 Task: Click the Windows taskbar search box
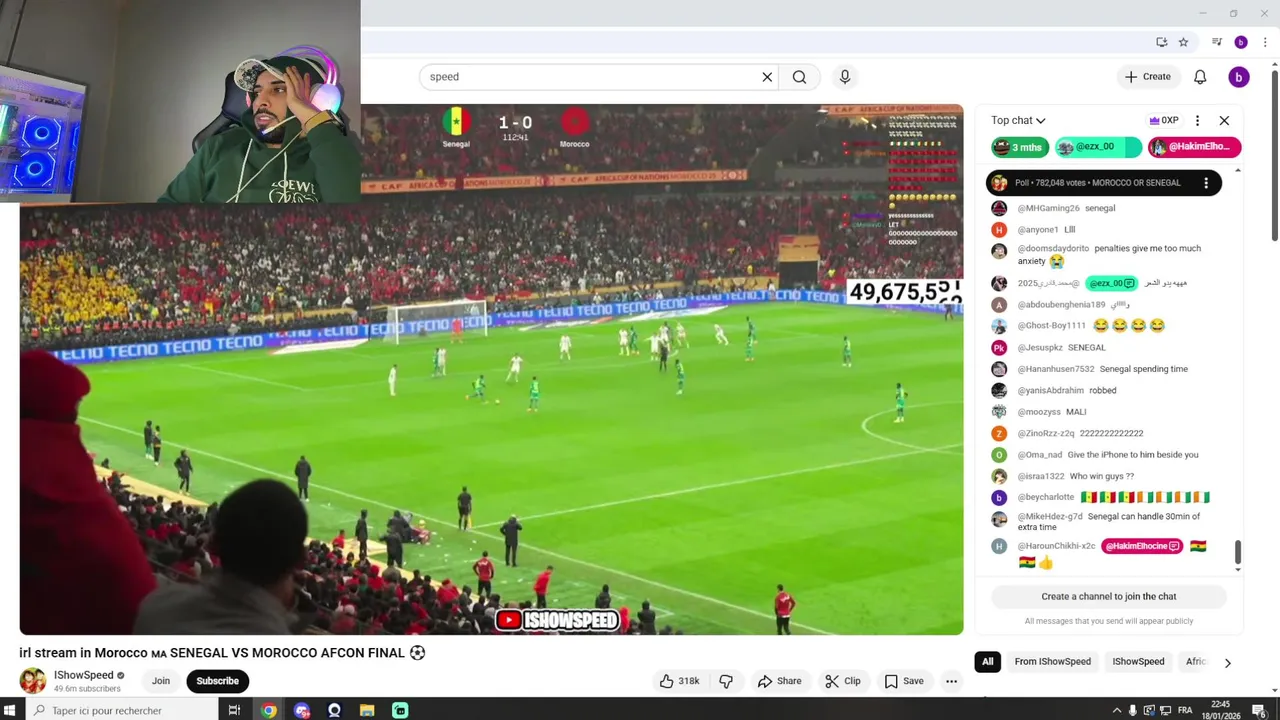[x=120, y=710]
